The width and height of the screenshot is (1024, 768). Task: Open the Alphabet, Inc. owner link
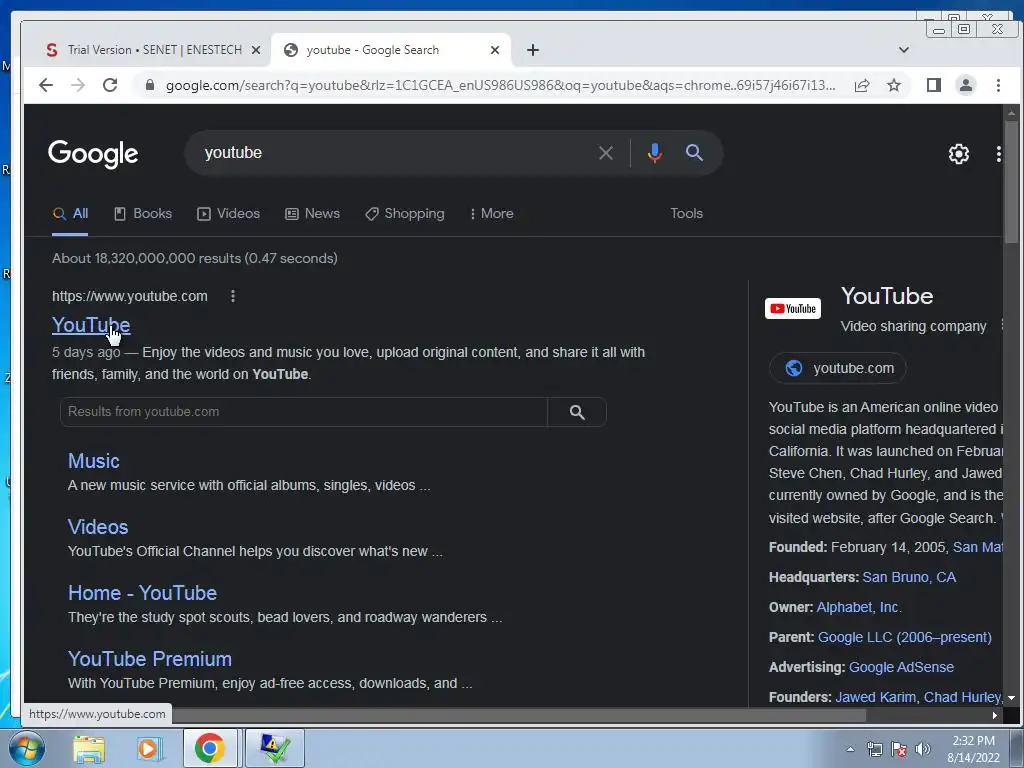(858, 607)
